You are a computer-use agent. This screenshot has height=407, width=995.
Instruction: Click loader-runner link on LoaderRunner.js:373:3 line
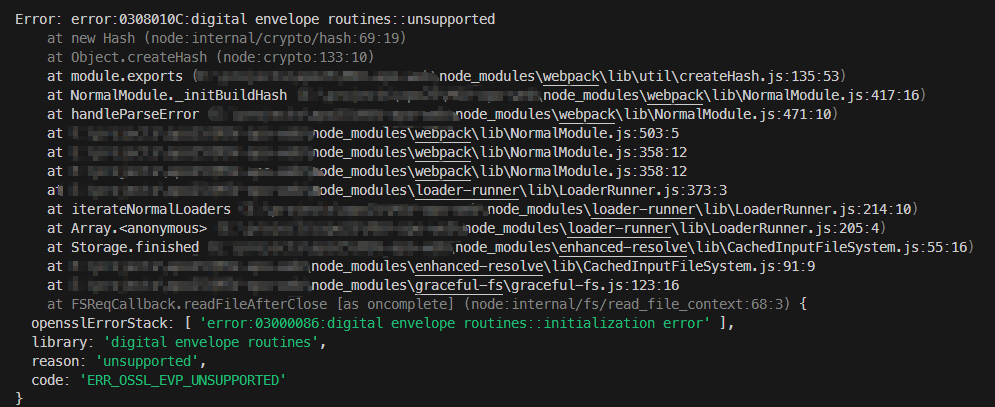point(461,190)
